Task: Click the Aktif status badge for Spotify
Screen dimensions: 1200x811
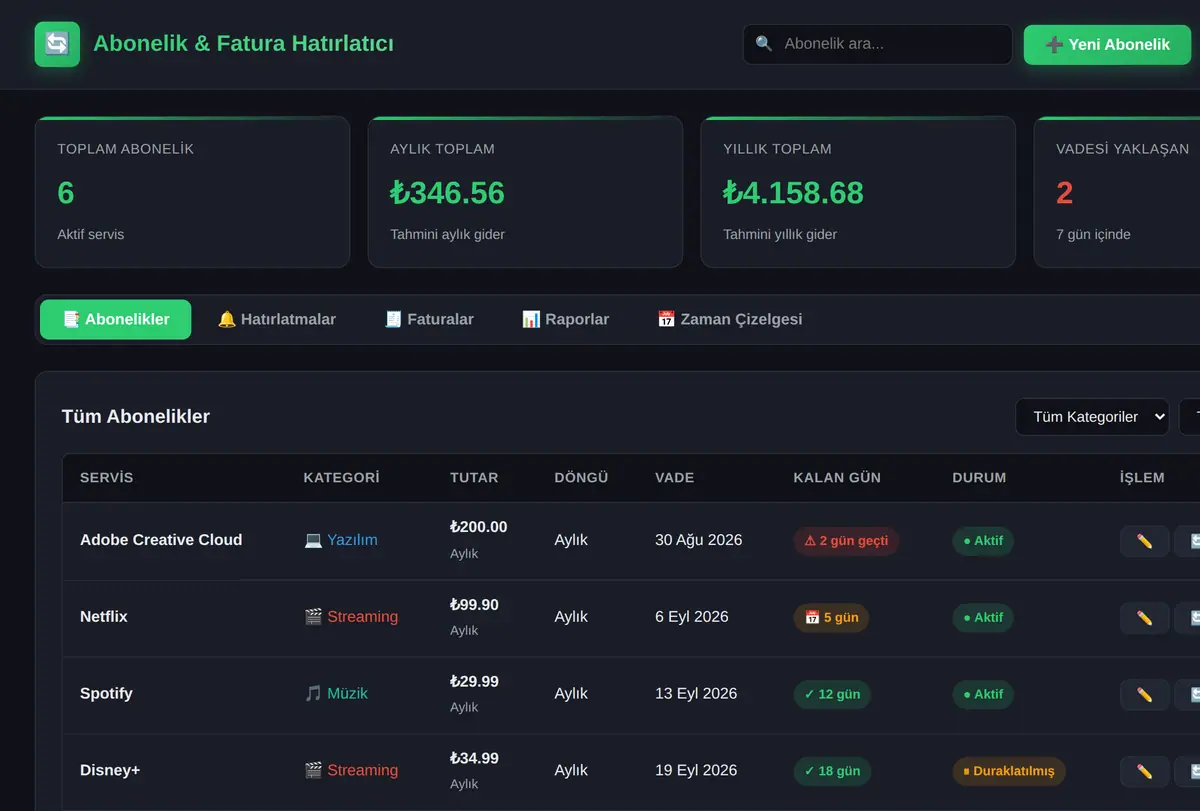Action: [x=983, y=695]
